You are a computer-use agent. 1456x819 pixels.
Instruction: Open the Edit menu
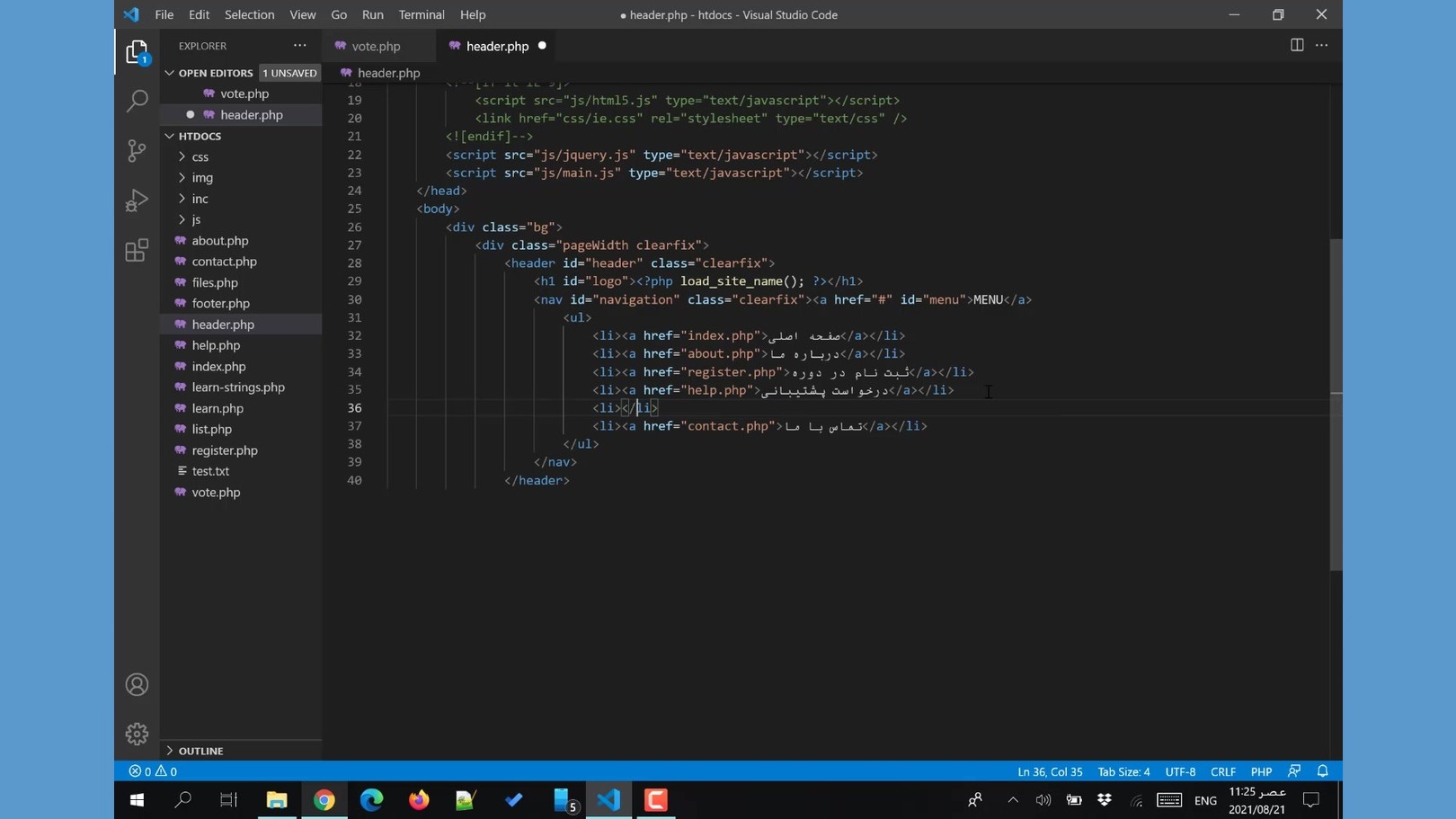[x=200, y=14]
